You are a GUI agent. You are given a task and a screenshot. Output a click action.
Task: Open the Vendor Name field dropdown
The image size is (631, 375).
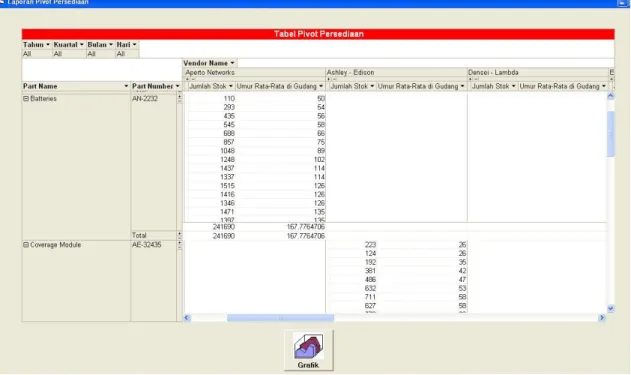coord(232,63)
